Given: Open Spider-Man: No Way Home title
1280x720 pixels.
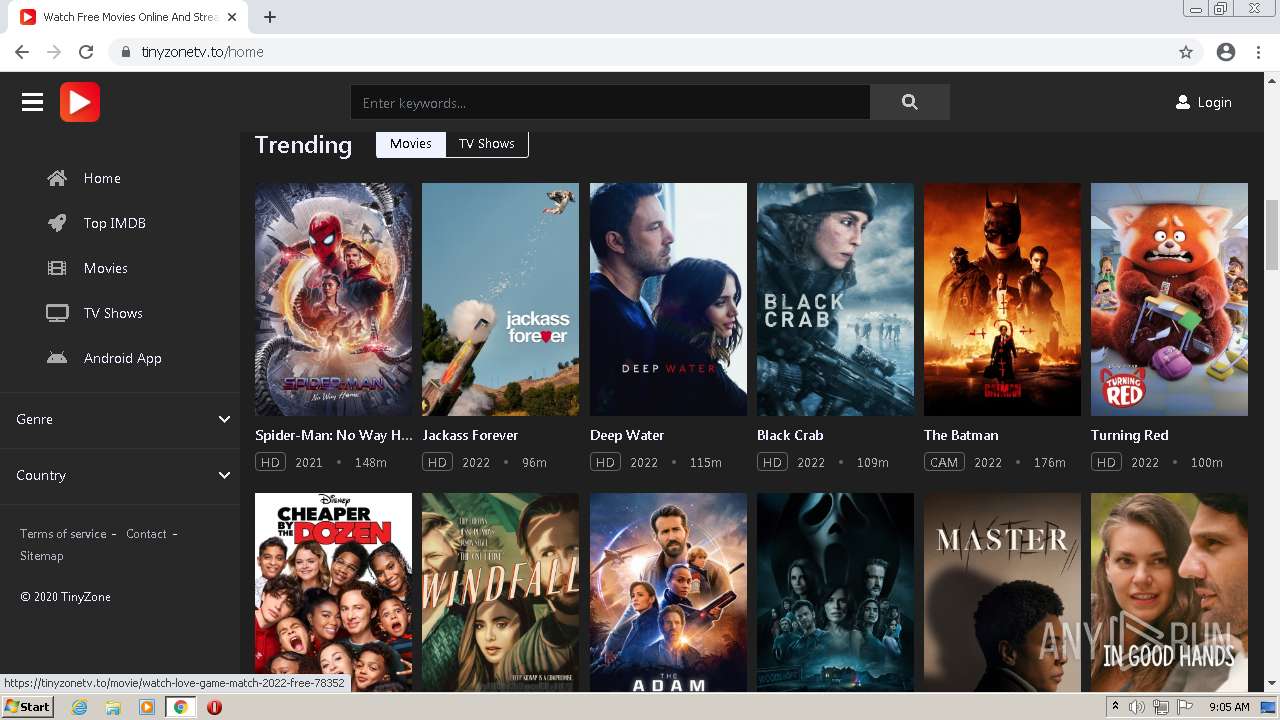Looking at the screenshot, I should (x=333, y=435).
